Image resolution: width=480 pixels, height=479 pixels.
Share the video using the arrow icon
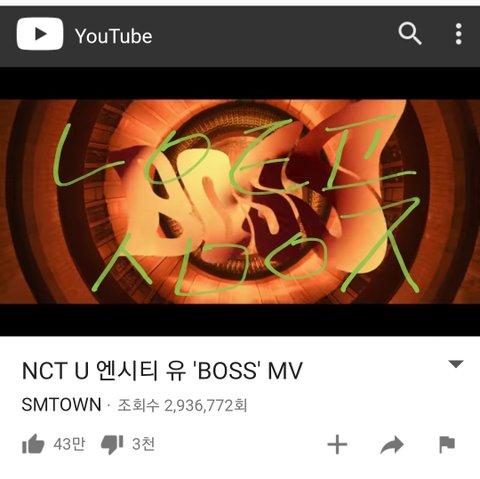coord(392,445)
